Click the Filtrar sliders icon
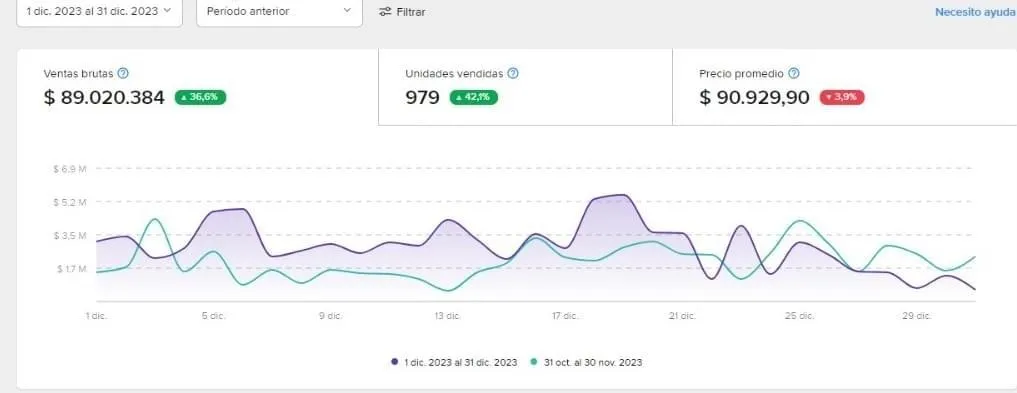The image size is (1017, 393). (385, 12)
